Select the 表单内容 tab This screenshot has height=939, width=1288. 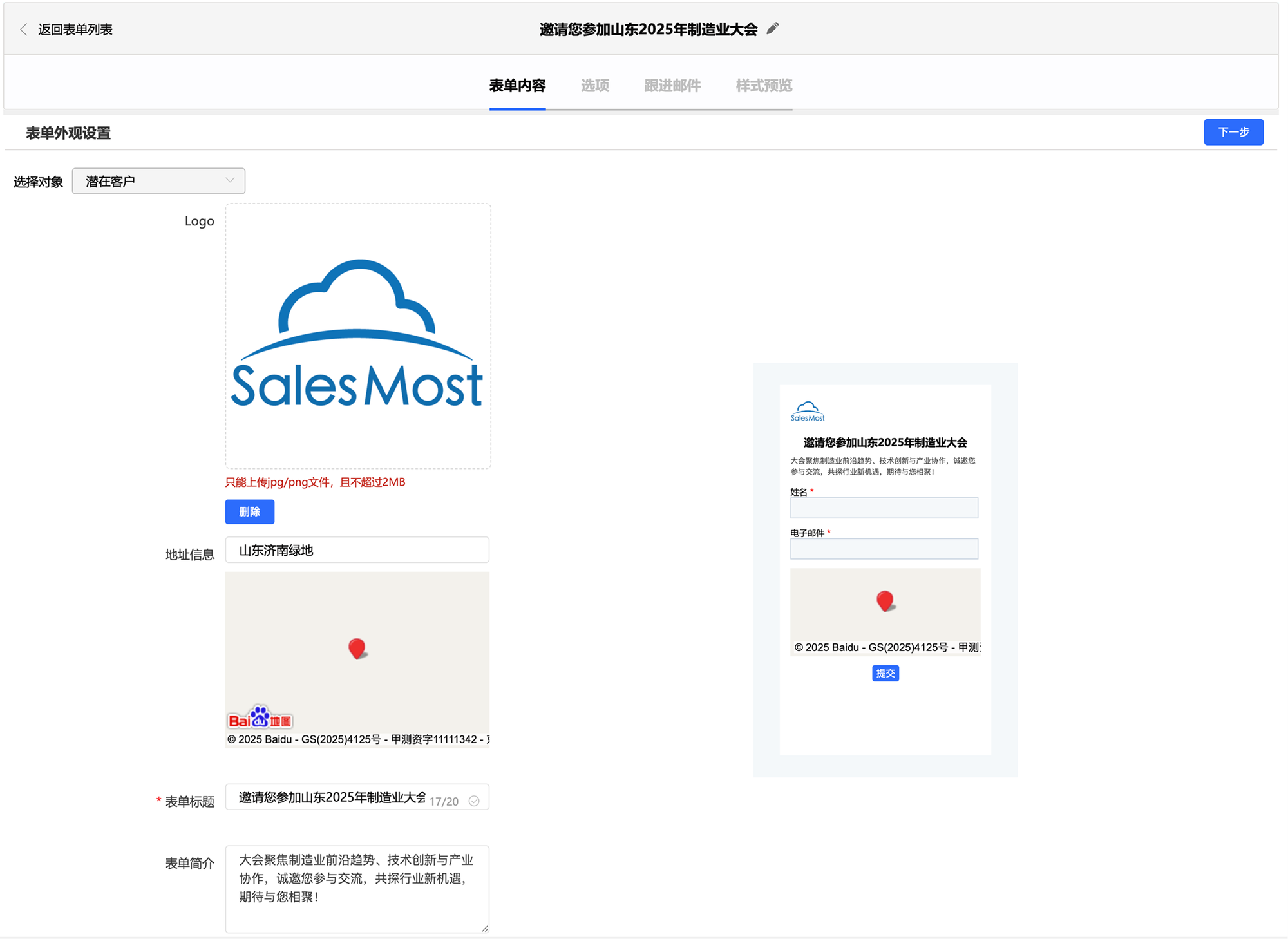click(517, 86)
